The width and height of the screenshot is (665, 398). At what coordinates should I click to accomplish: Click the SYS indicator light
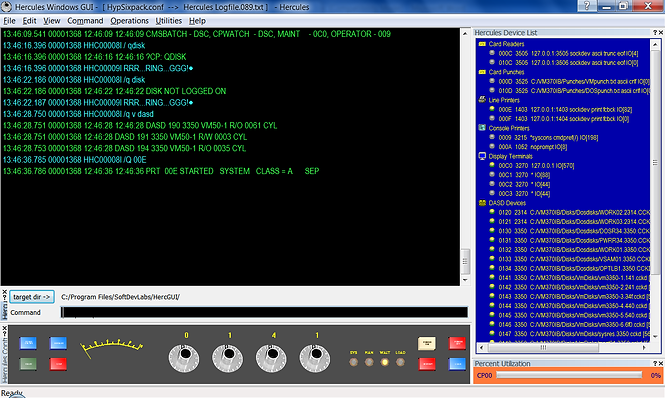pyautogui.click(x=353, y=362)
